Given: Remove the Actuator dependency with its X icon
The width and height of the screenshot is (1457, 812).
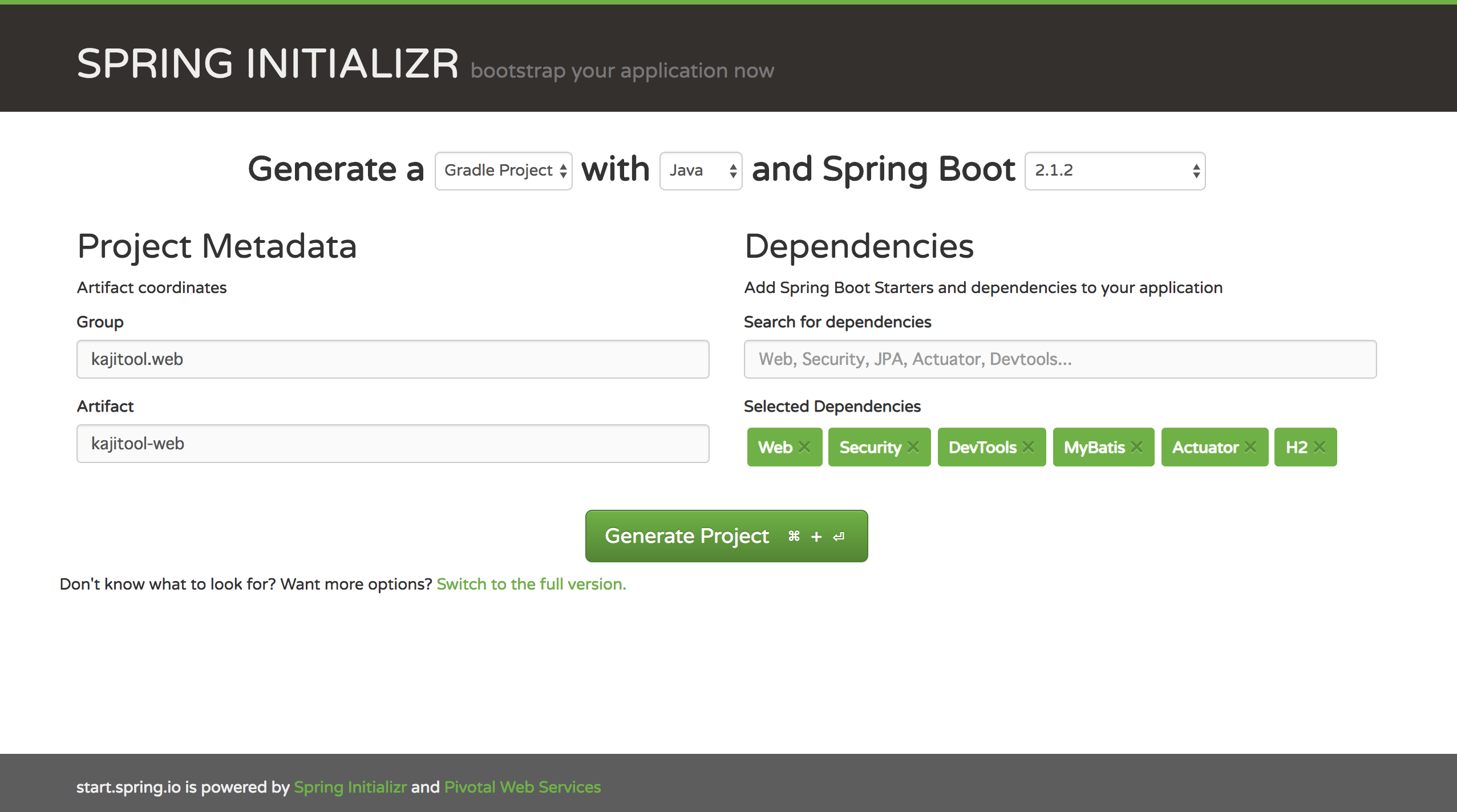Looking at the screenshot, I should [x=1250, y=447].
